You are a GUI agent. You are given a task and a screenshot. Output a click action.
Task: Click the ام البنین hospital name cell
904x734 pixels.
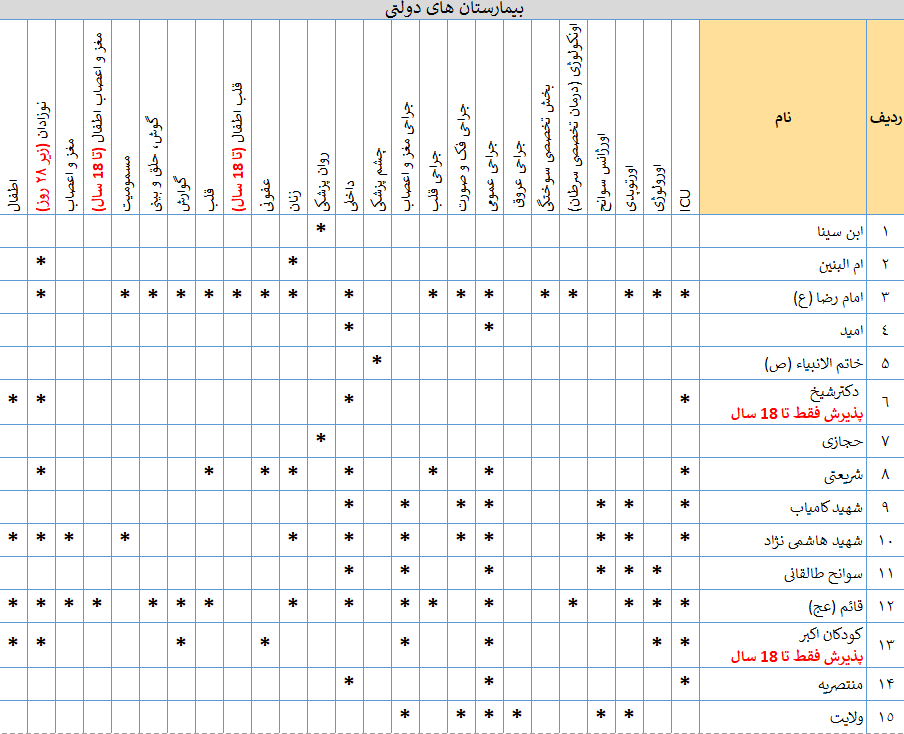(x=782, y=264)
